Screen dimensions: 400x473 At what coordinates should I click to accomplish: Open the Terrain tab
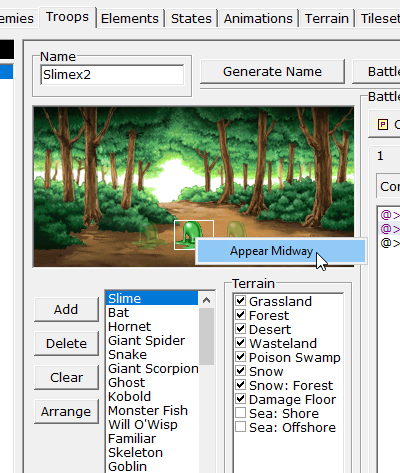pyautogui.click(x=327, y=19)
